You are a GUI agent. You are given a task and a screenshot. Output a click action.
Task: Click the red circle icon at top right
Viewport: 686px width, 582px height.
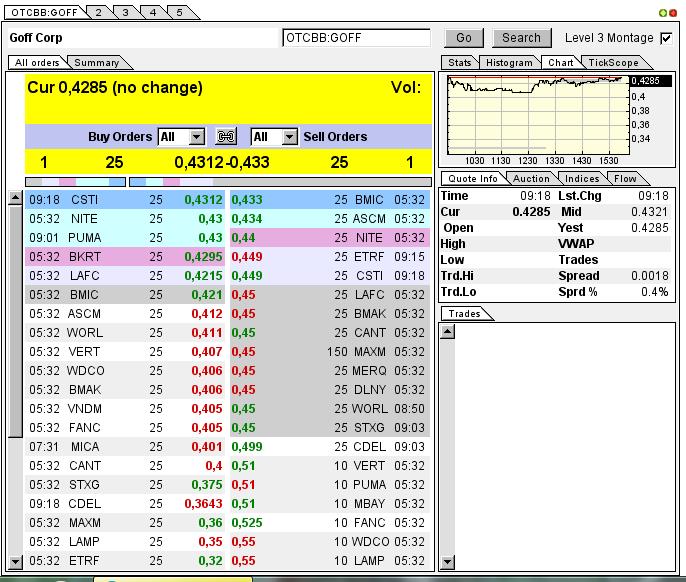coord(673,13)
